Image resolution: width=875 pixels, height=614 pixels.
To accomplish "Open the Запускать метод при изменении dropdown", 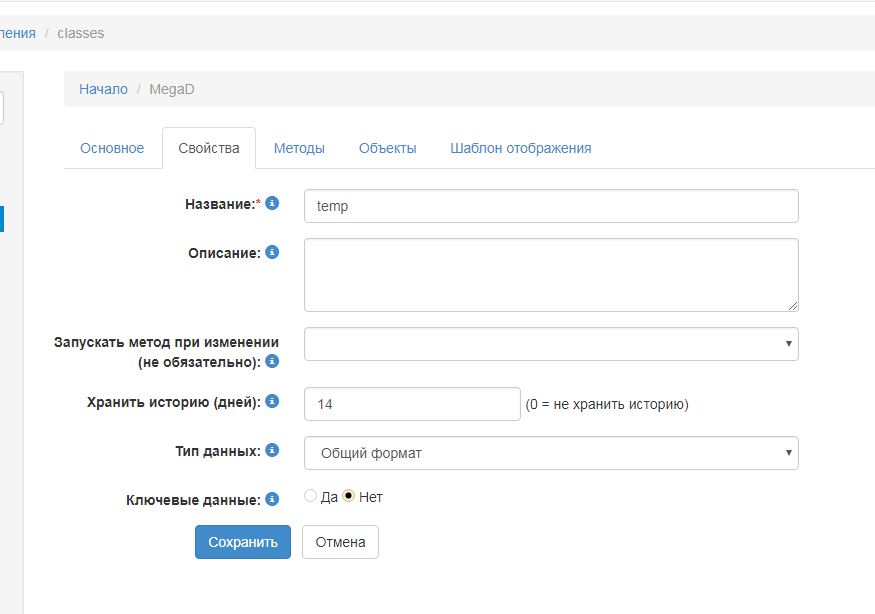I will tap(550, 344).
